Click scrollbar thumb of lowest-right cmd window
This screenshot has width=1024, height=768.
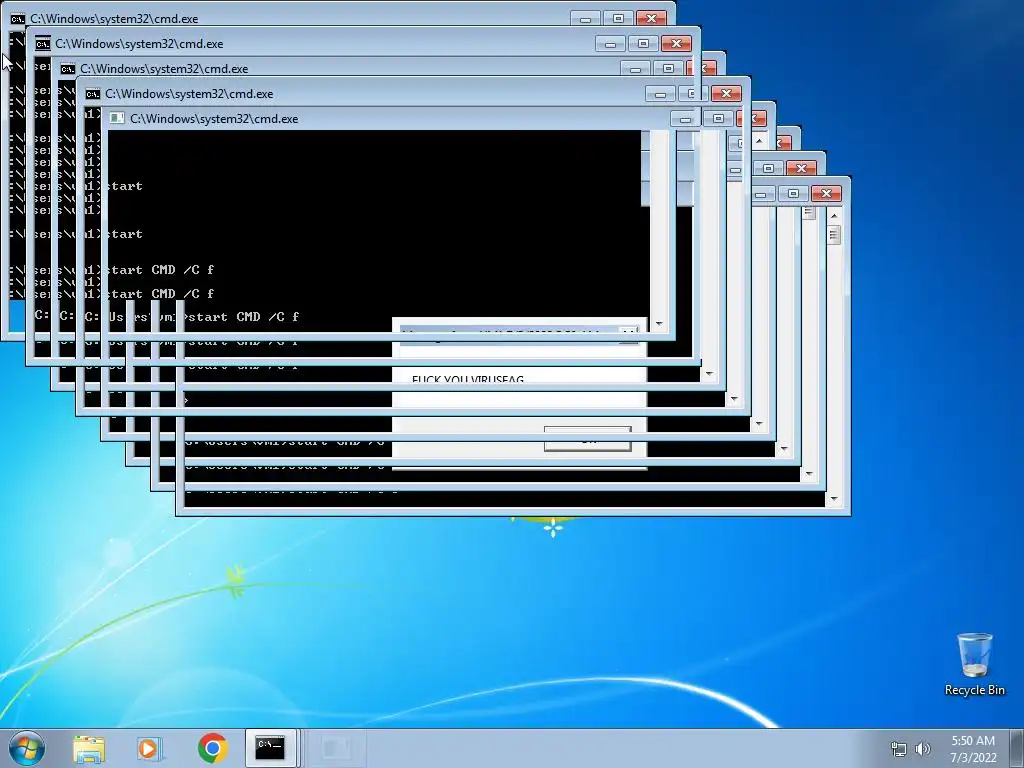tap(834, 234)
